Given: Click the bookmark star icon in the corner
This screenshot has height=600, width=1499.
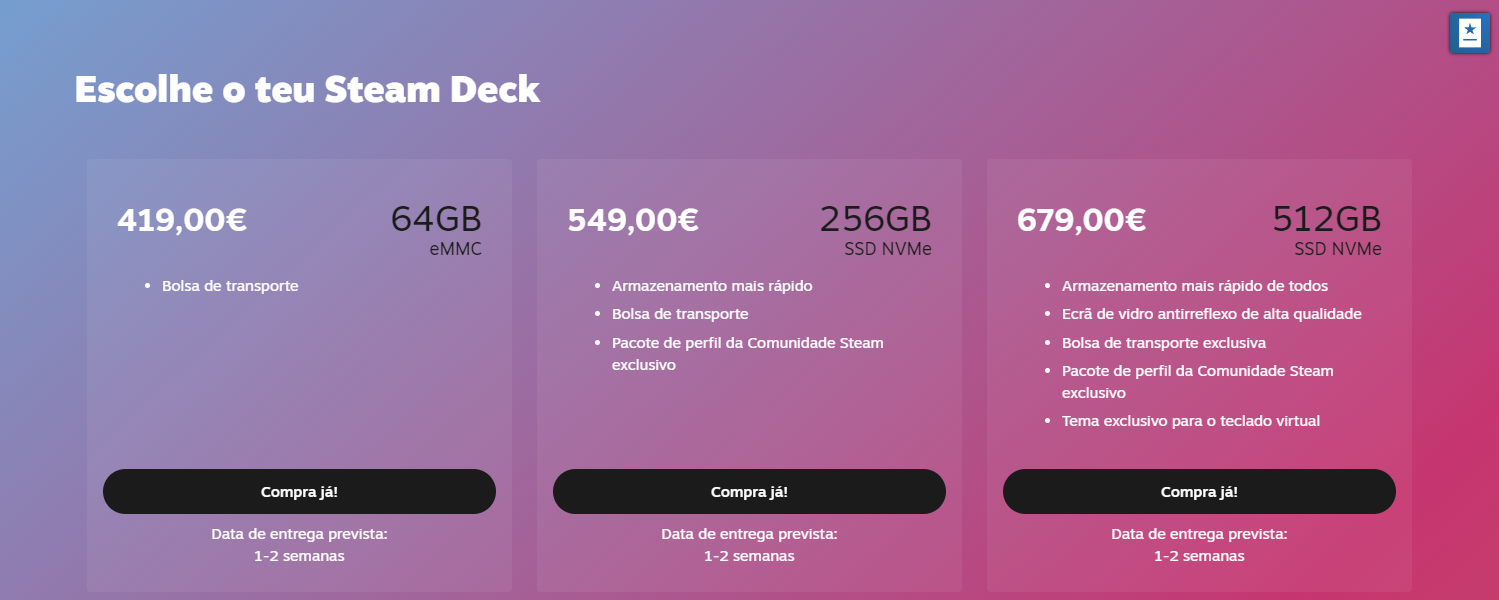Looking at the screenshot, I should (1469, 33).
